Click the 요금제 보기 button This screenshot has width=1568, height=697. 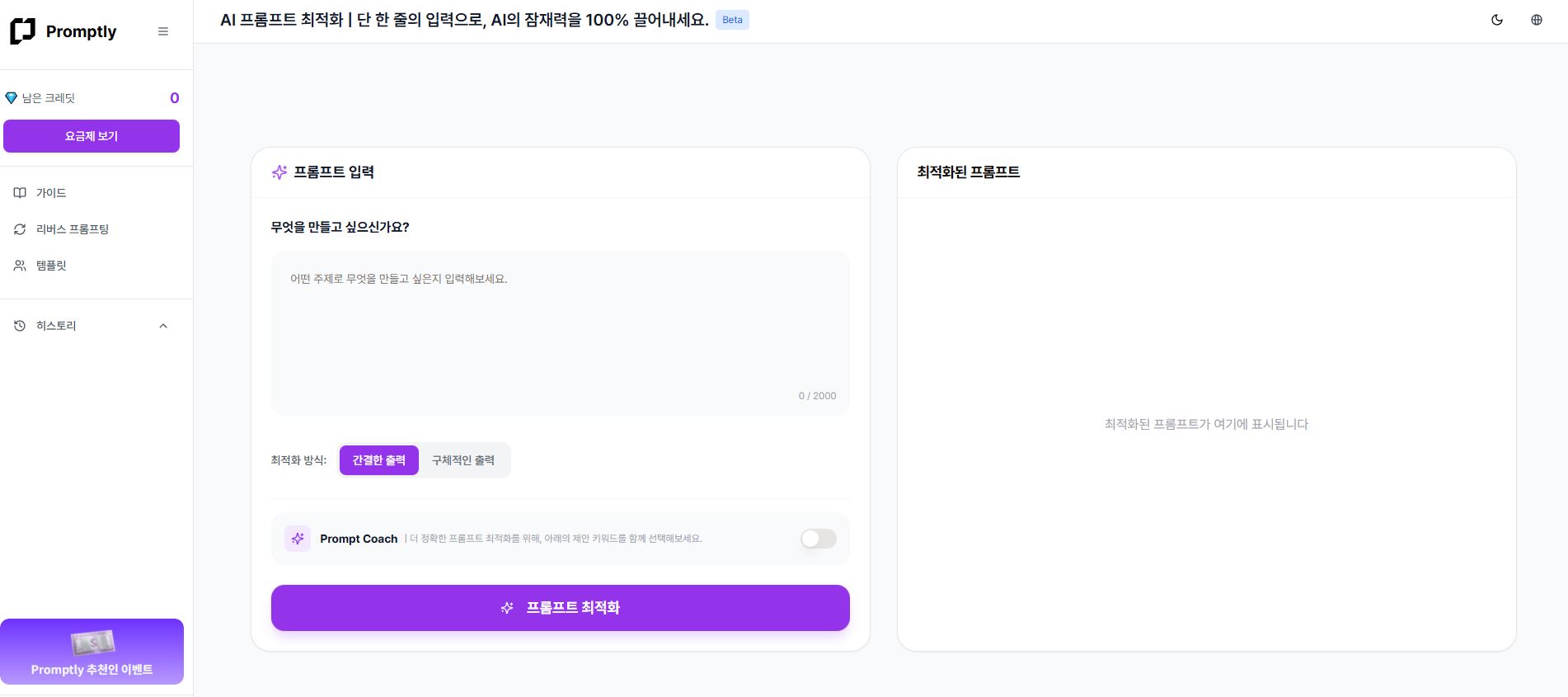[92, 136]
